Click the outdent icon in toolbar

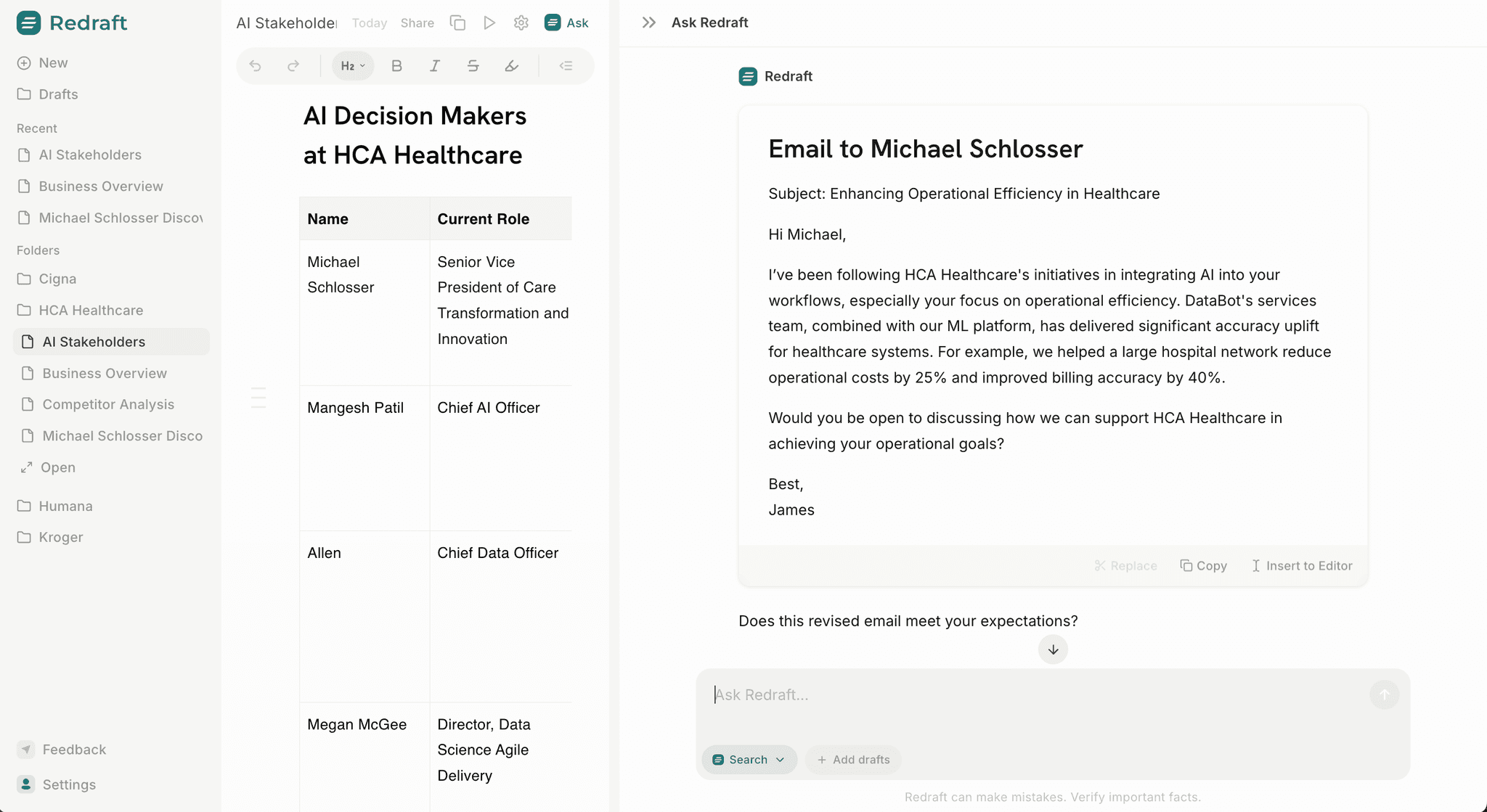[566, 66]
